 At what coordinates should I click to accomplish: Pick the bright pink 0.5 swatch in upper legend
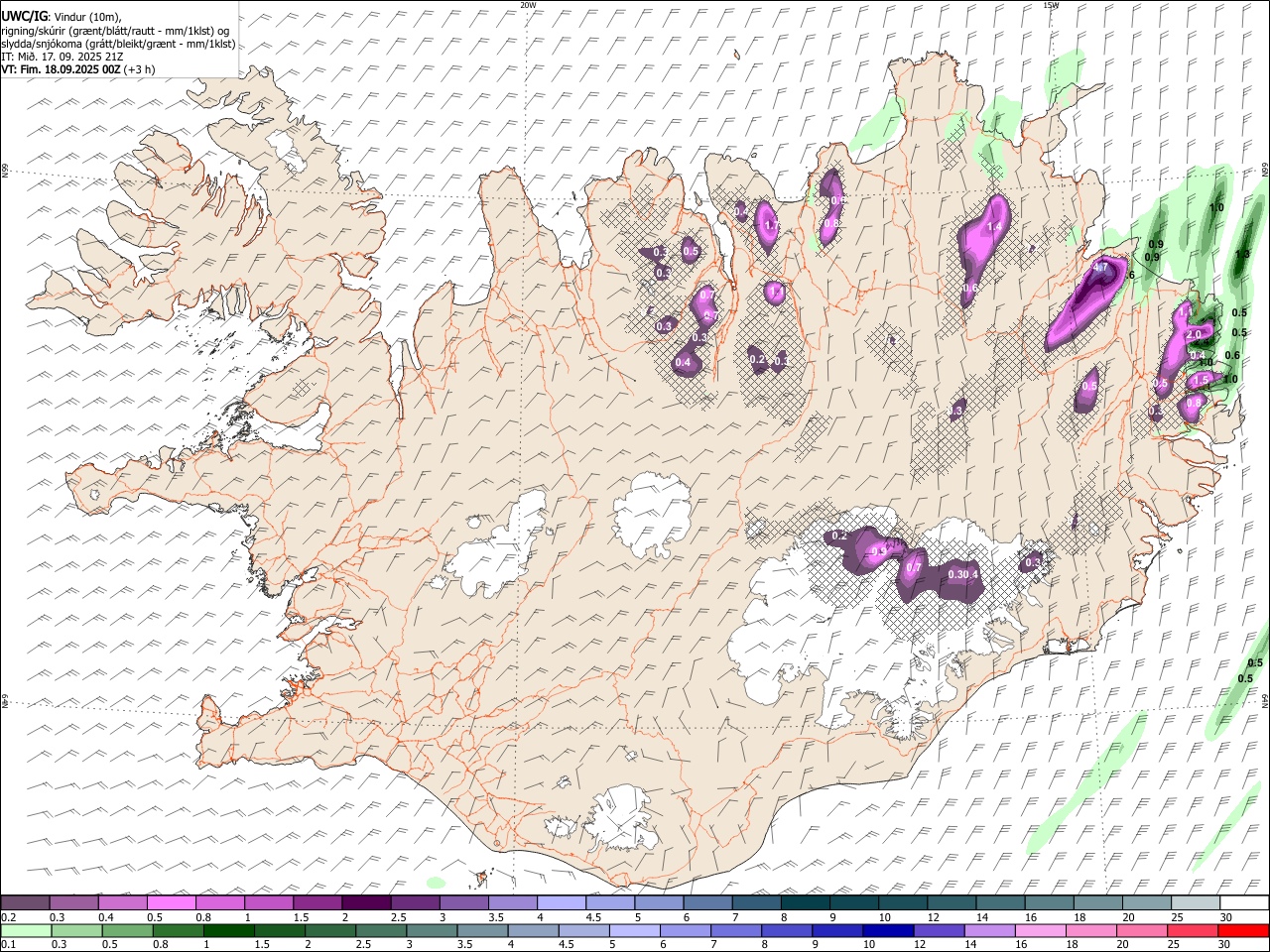(171, 902)
